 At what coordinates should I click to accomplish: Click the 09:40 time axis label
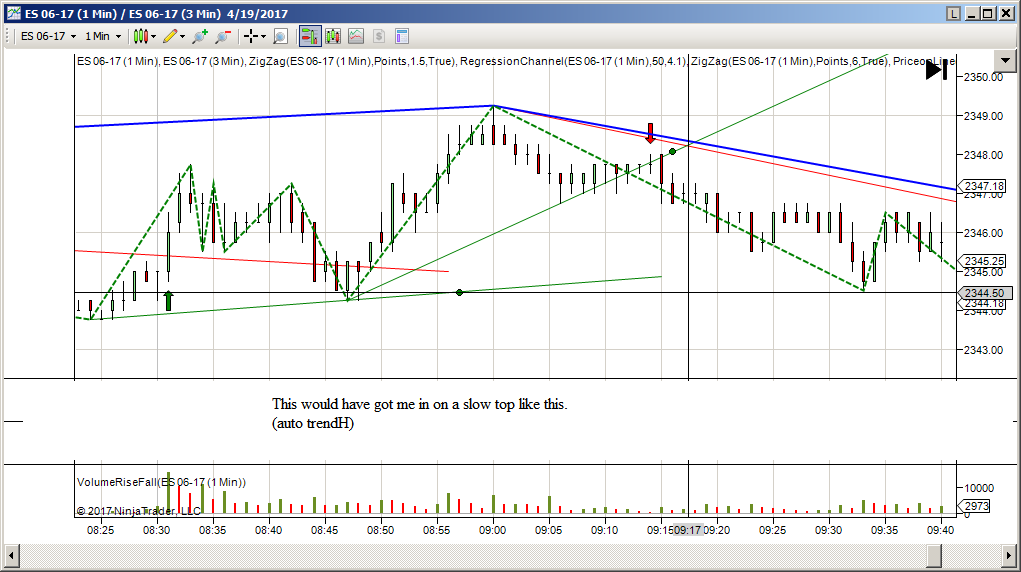(940, 530)
